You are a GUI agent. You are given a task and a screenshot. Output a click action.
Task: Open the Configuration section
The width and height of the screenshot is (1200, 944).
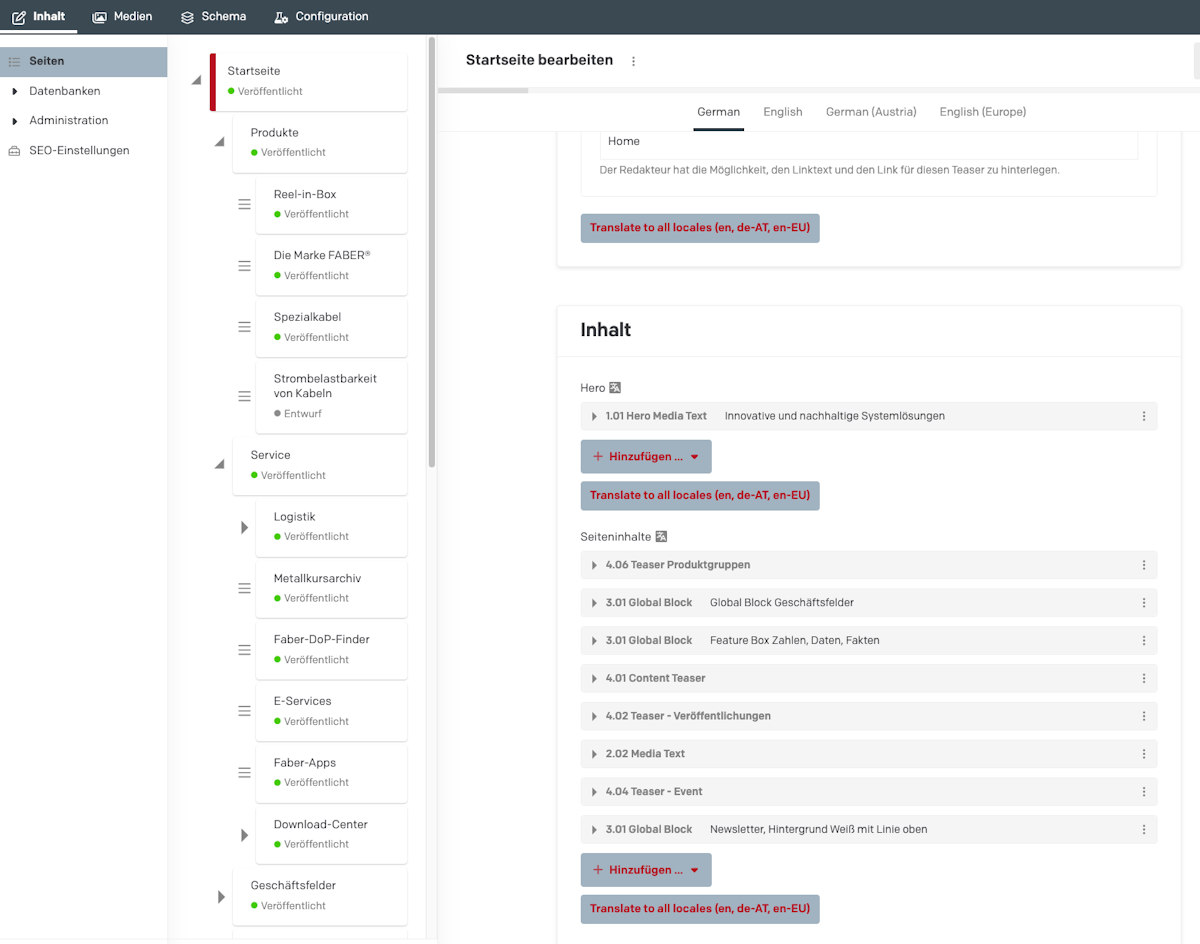(x=321, y=16)
